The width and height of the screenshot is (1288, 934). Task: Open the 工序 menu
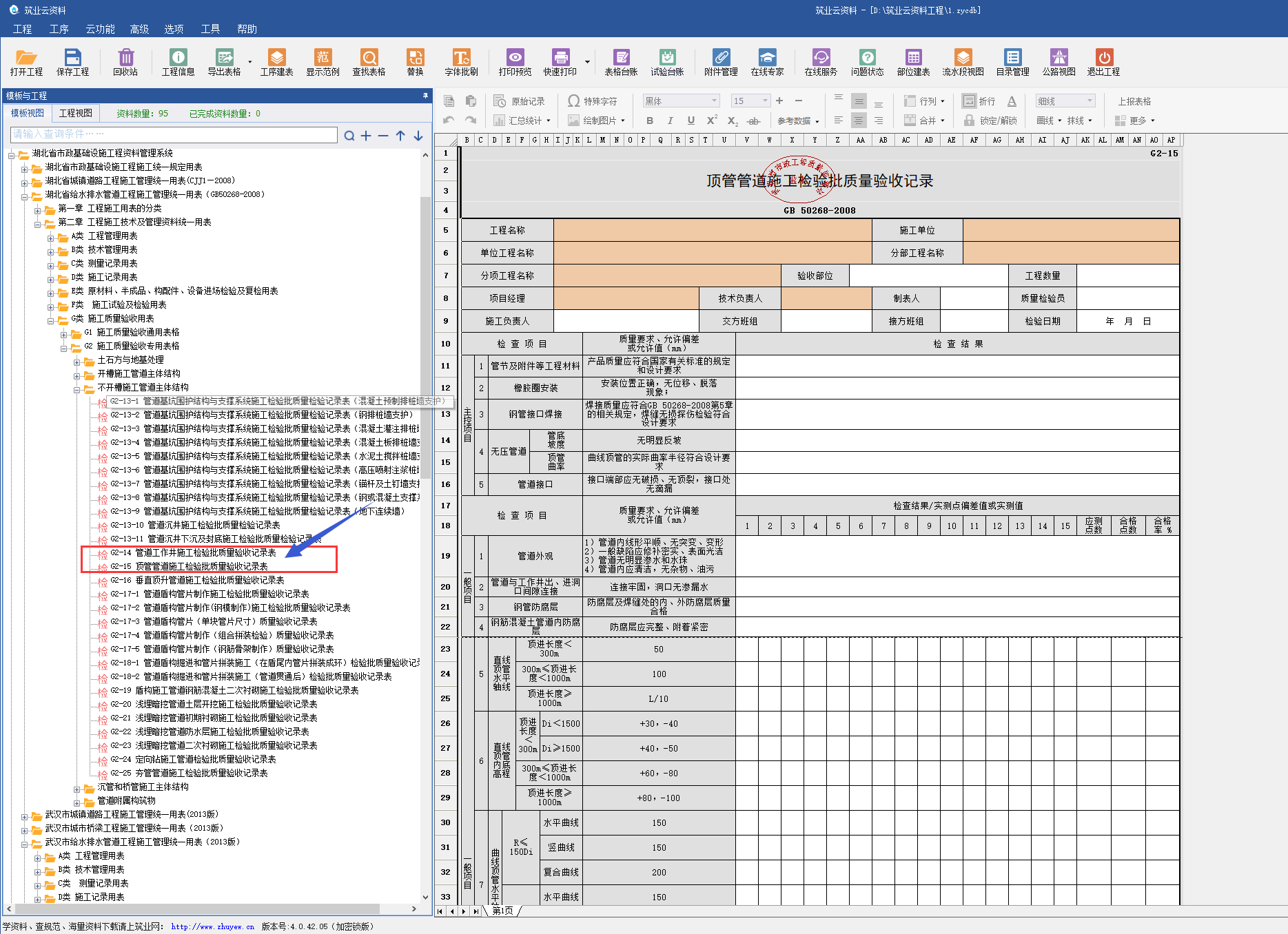[x=59, y=29]
